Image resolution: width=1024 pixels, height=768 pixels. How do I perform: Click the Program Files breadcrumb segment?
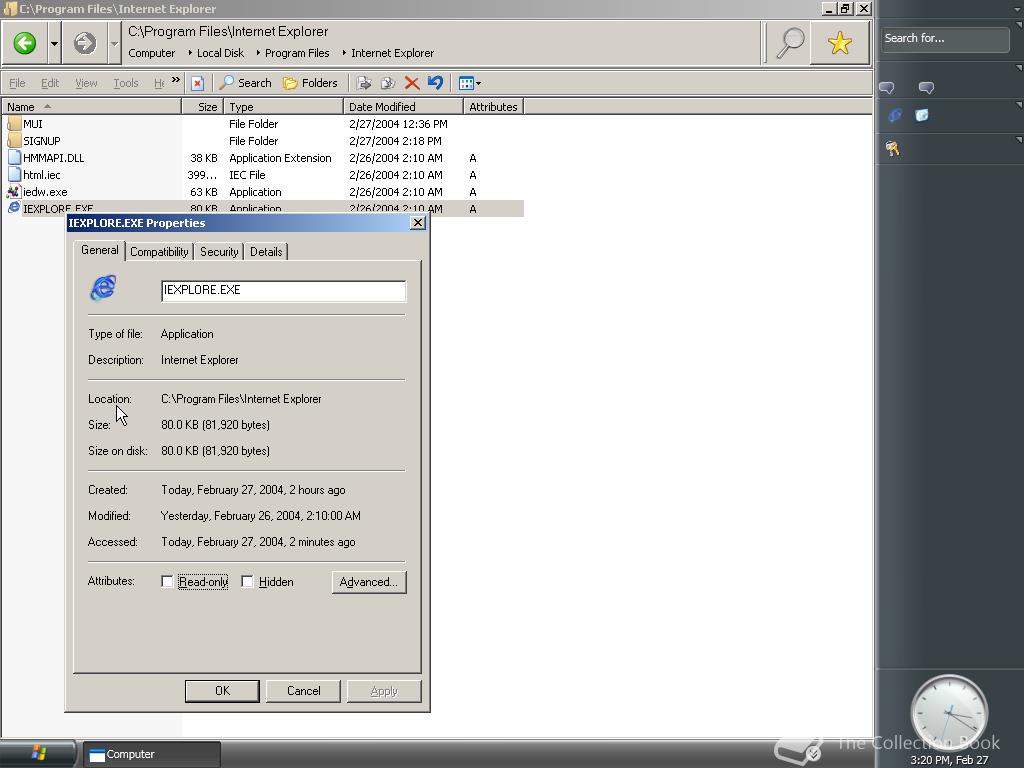(x=297, y=53)
